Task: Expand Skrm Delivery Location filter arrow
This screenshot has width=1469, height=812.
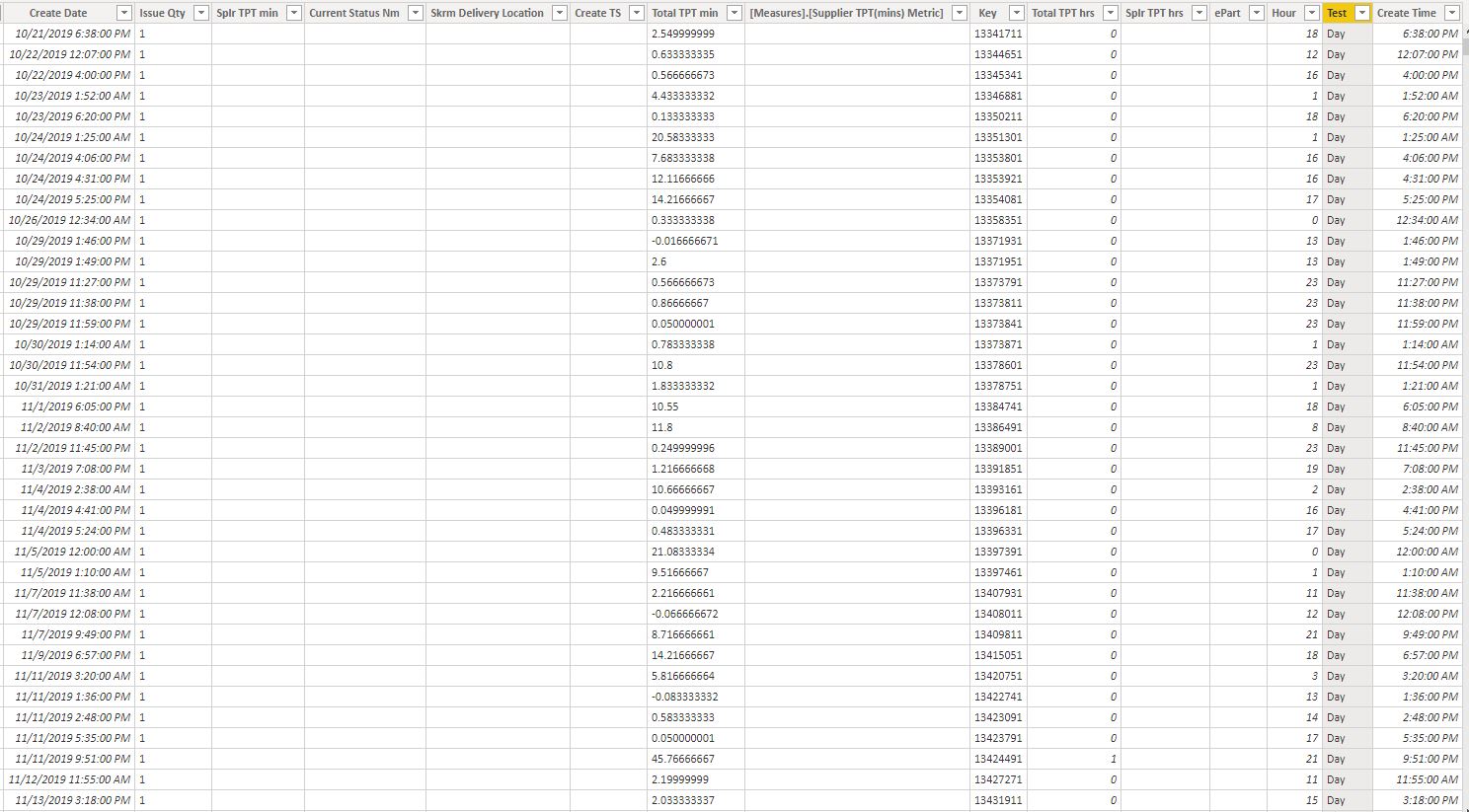Action: tap(559, 13)
